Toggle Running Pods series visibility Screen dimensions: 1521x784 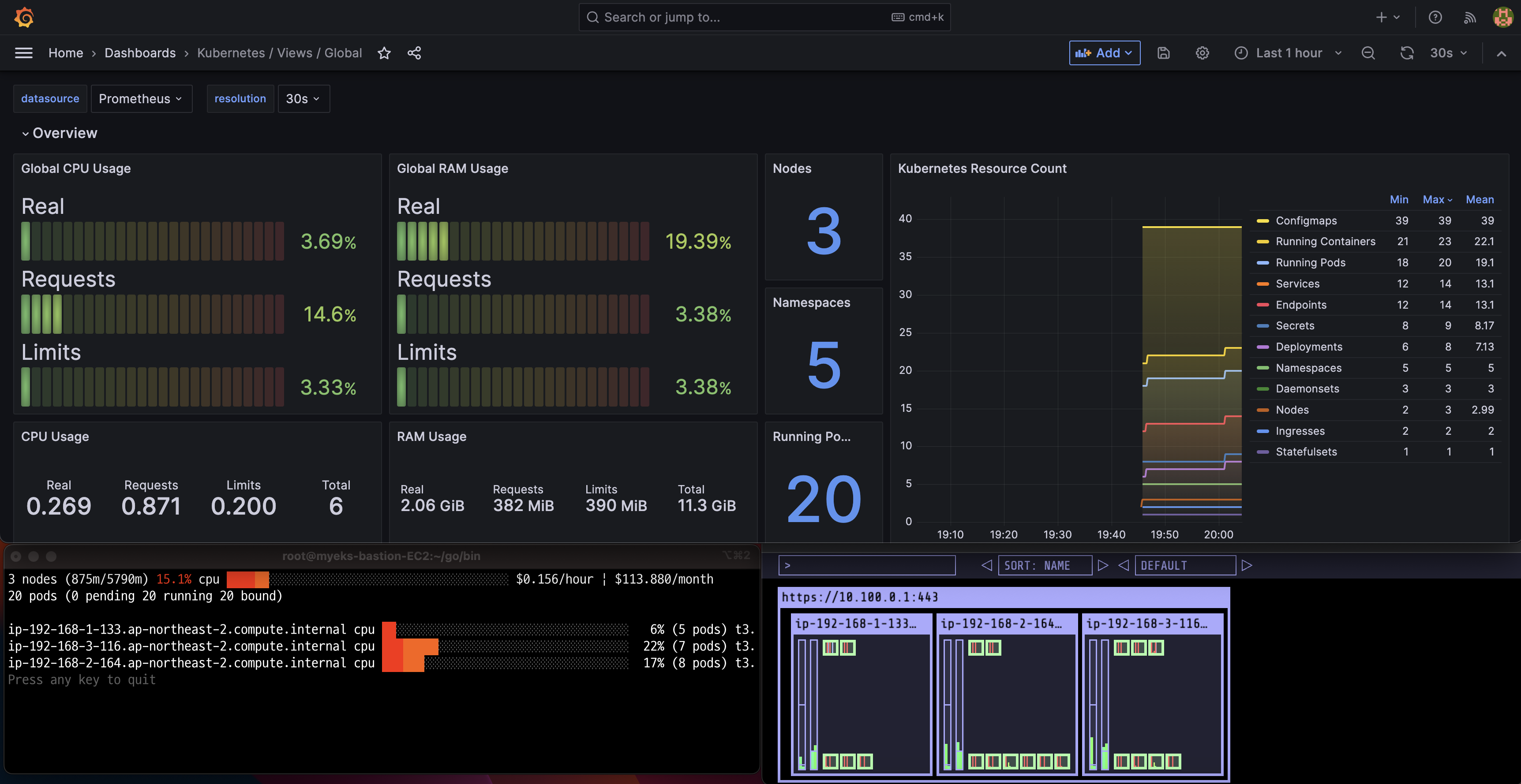pos(1310,262)
